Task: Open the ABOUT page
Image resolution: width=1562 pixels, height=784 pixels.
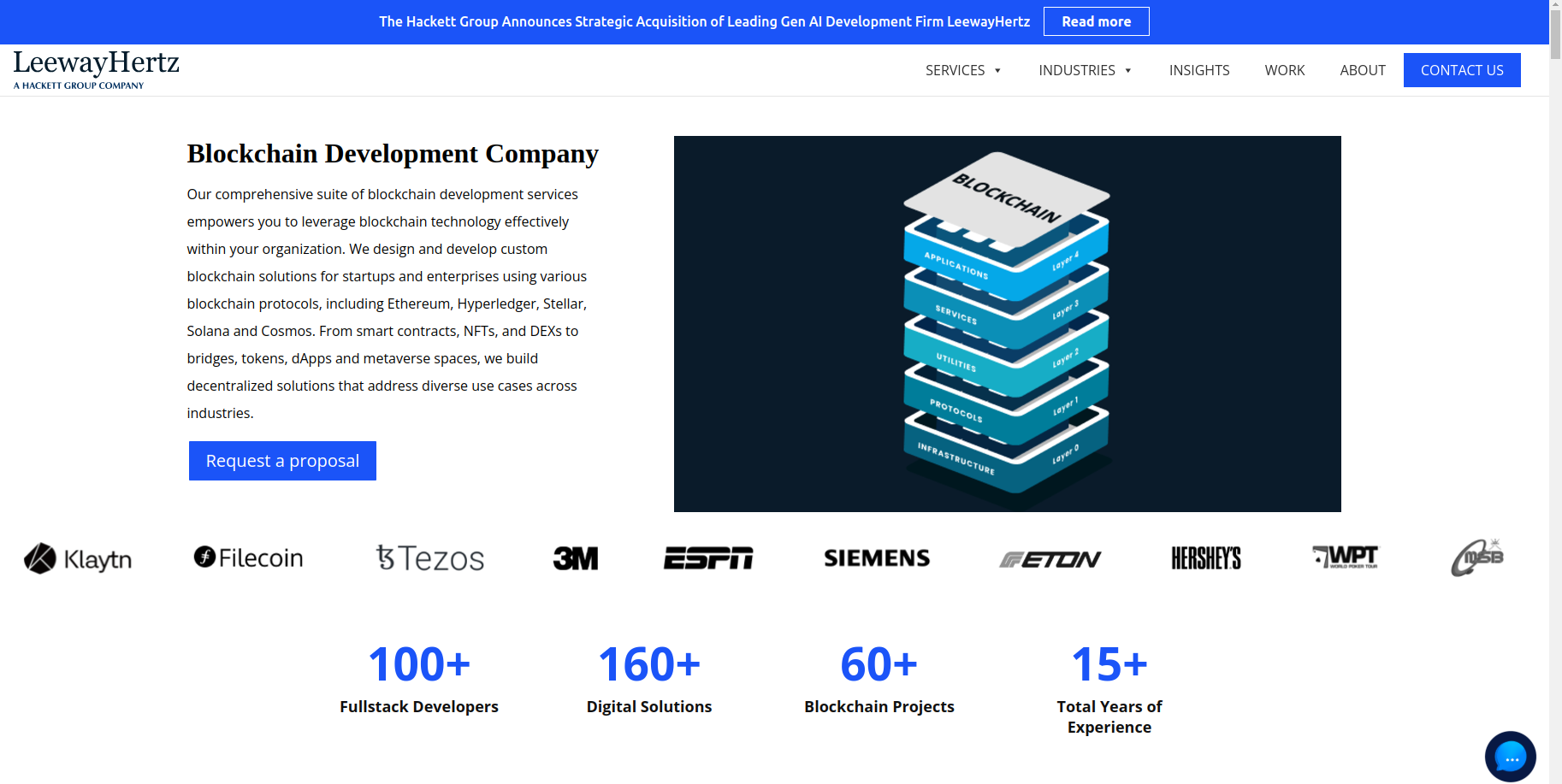Action: tap(1363, 70)
